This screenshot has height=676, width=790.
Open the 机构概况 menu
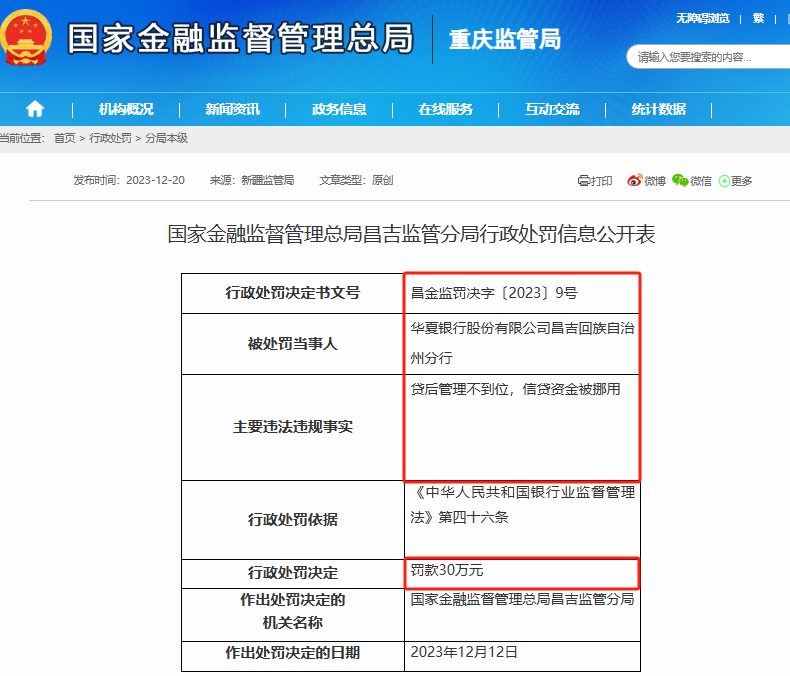(x=126, y=109)
